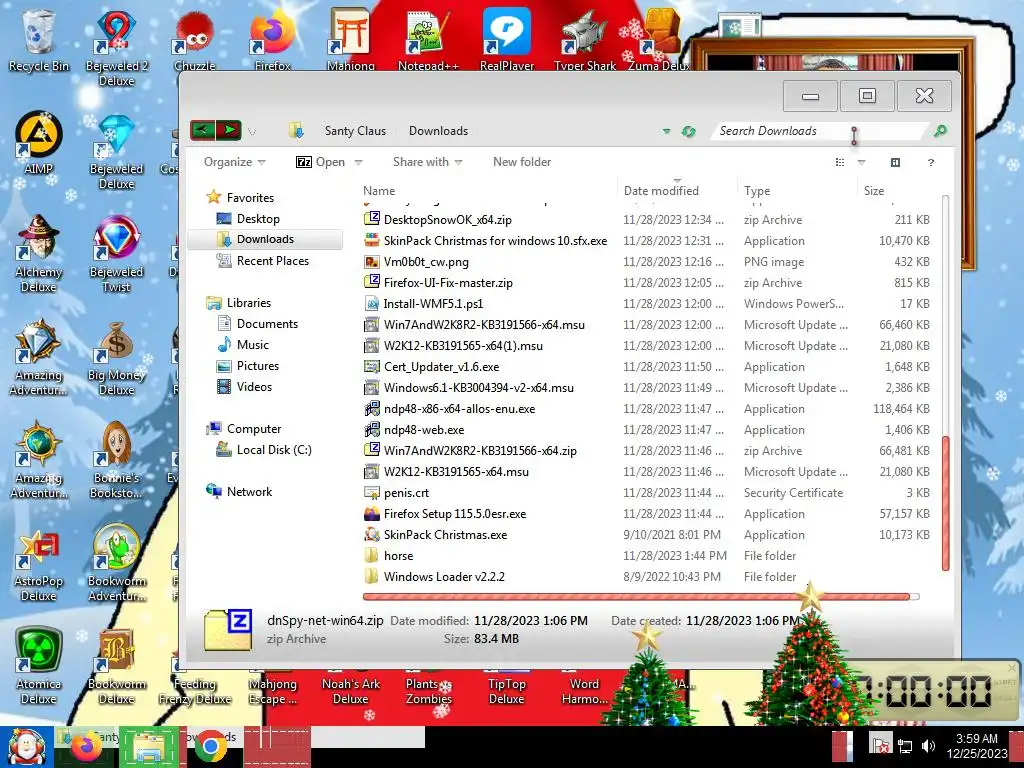Viewport: 1024px width, 768px height.
Task: Open Recycle Bin on the desktop
Action: [39, 40]
